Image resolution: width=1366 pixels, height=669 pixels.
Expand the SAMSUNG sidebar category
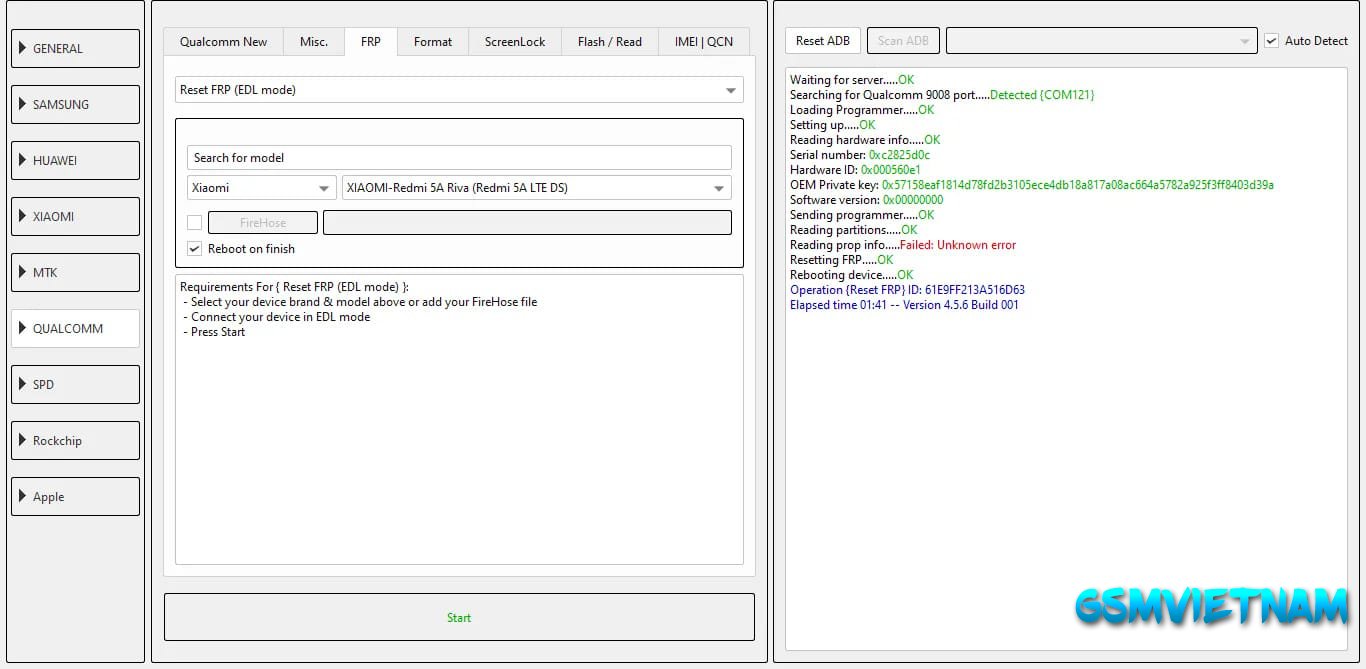pos(75,104)
